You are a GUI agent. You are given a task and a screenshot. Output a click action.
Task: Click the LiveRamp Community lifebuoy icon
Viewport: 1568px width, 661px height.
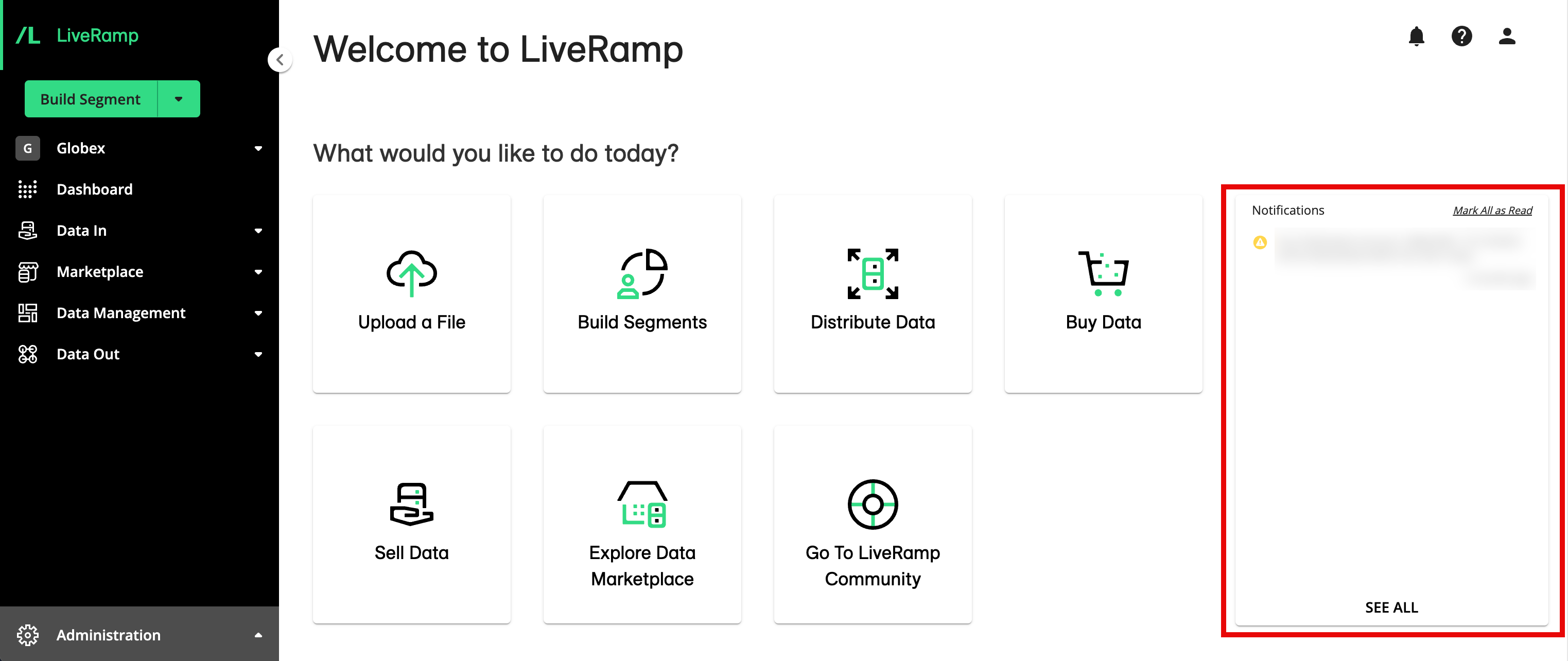(x=872, y=504)
